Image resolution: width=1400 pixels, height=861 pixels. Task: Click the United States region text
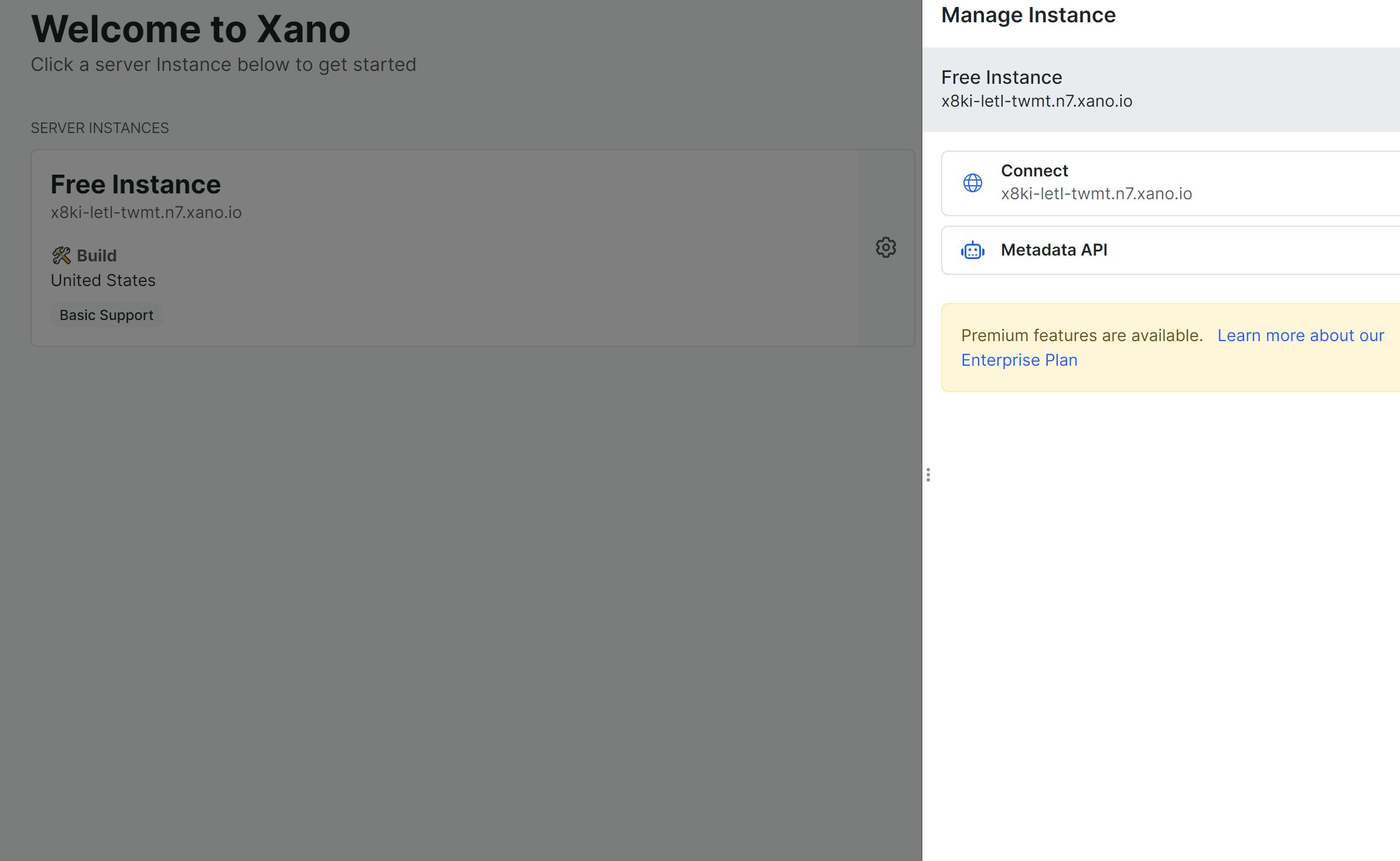point(103,280)
